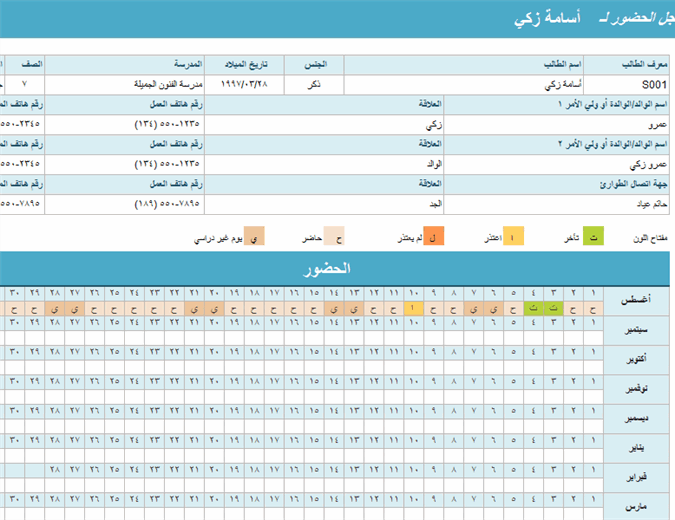Select the student ID cell 'S001'
675x520 pixels.
pos(626,85)
